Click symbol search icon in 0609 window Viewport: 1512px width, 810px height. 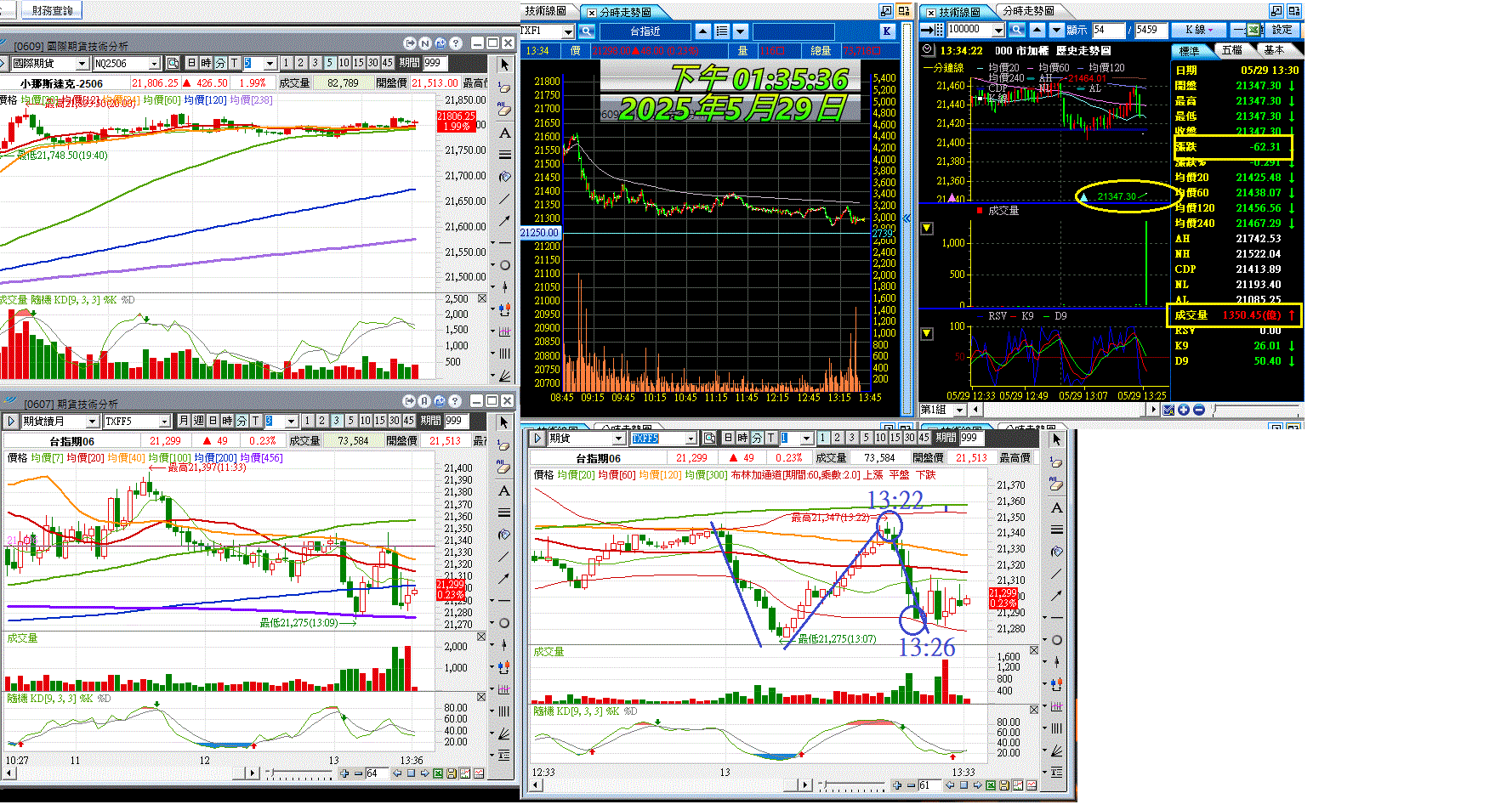[x=173, y=63]
